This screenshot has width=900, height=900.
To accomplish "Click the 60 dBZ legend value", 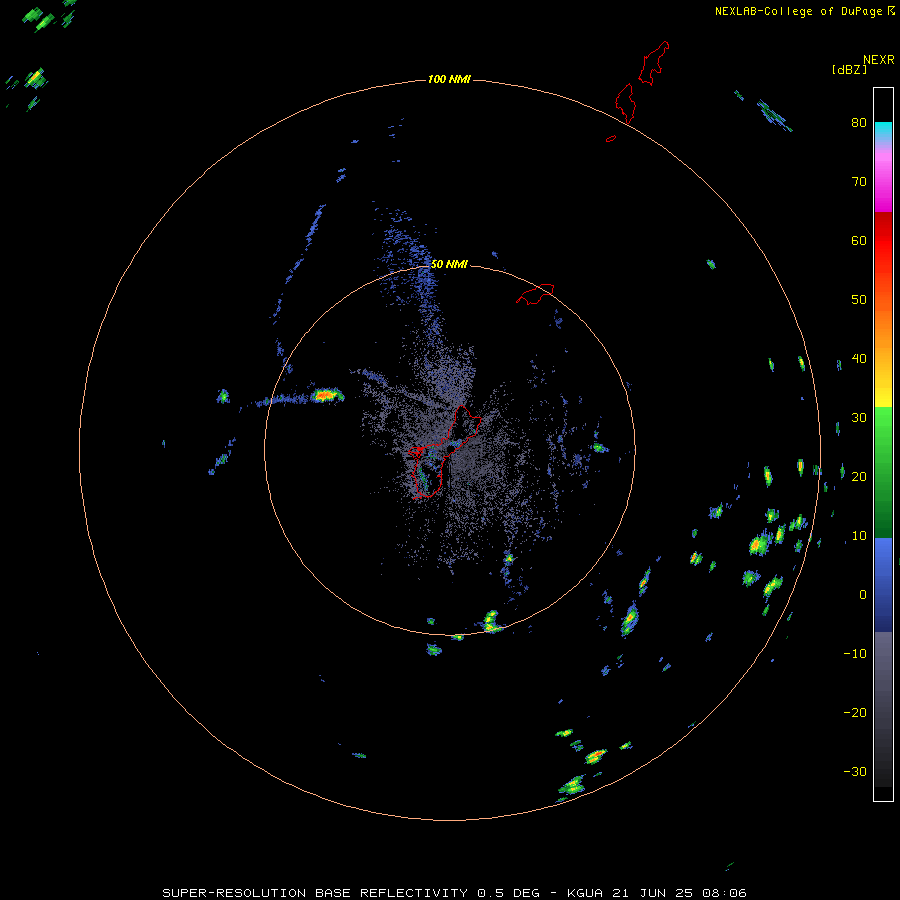I will click(x=859, y=241).
